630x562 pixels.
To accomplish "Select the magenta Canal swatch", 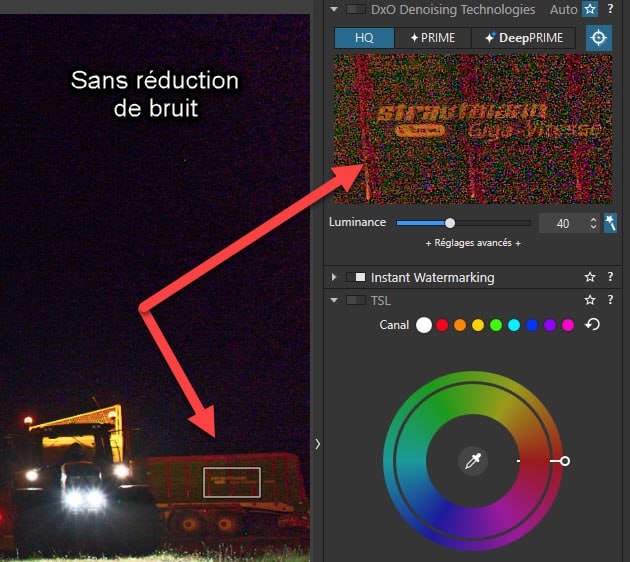I will (568, 325).
